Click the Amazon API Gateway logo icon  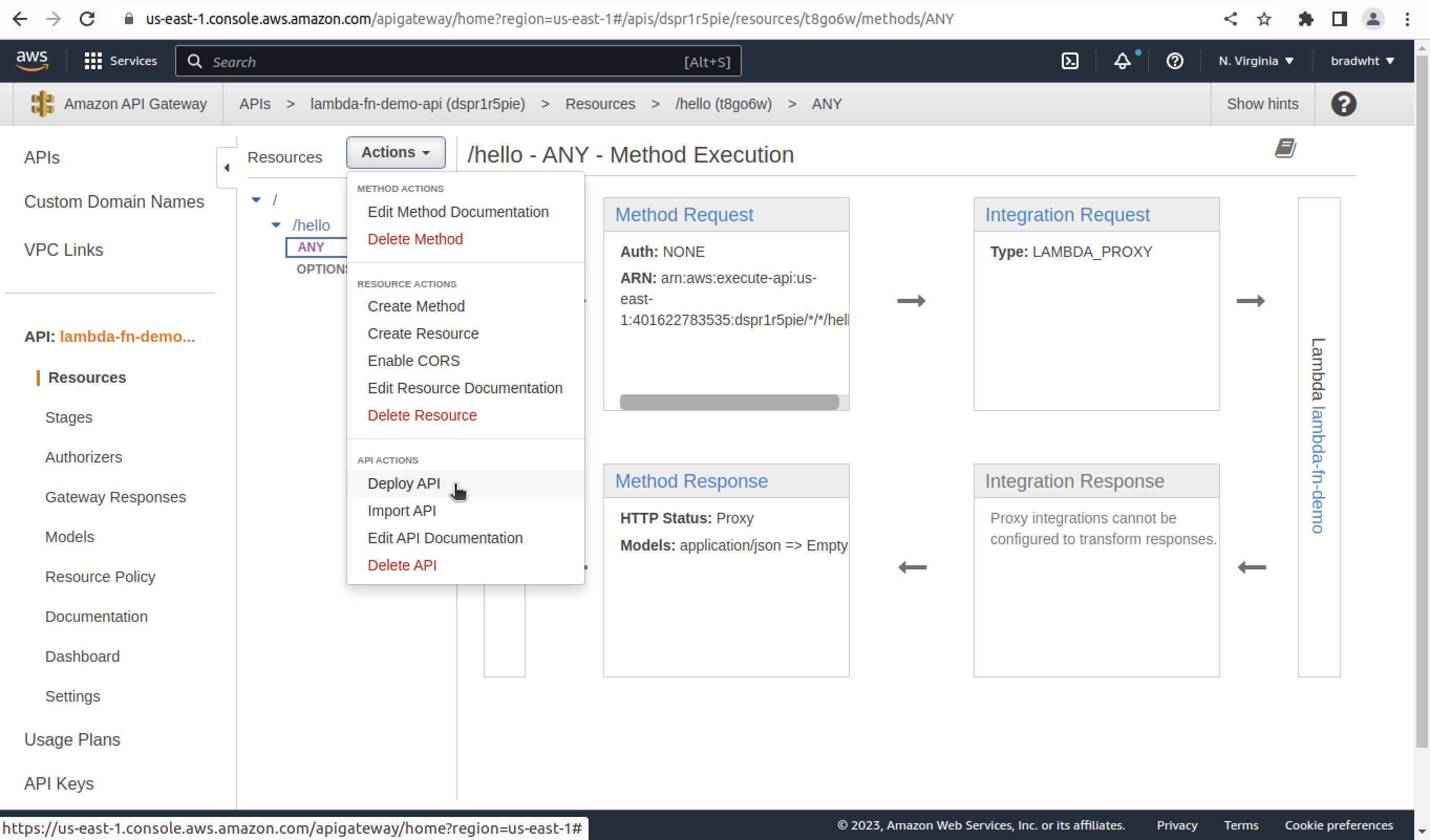click(x=42, y=104)
